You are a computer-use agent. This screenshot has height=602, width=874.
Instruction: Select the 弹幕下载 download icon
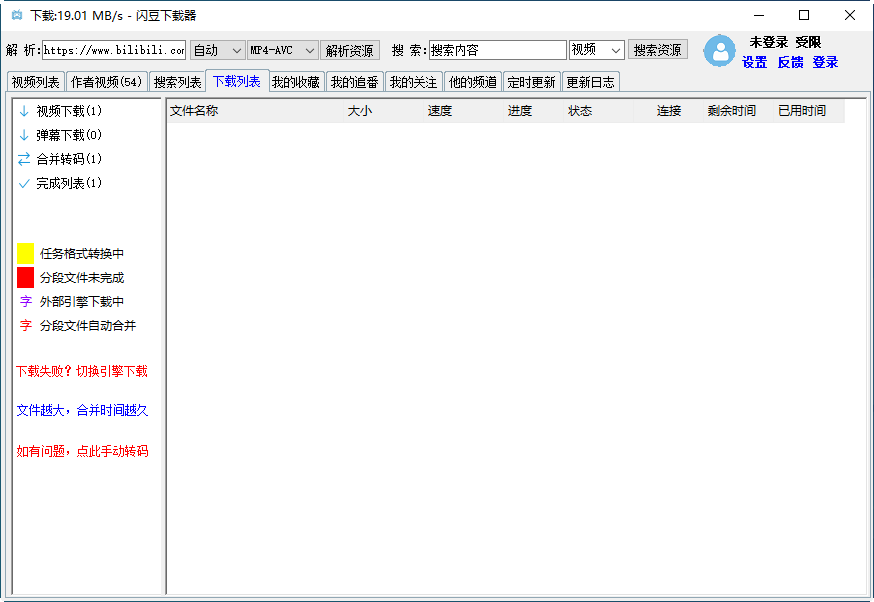click(x=22, y=135)
